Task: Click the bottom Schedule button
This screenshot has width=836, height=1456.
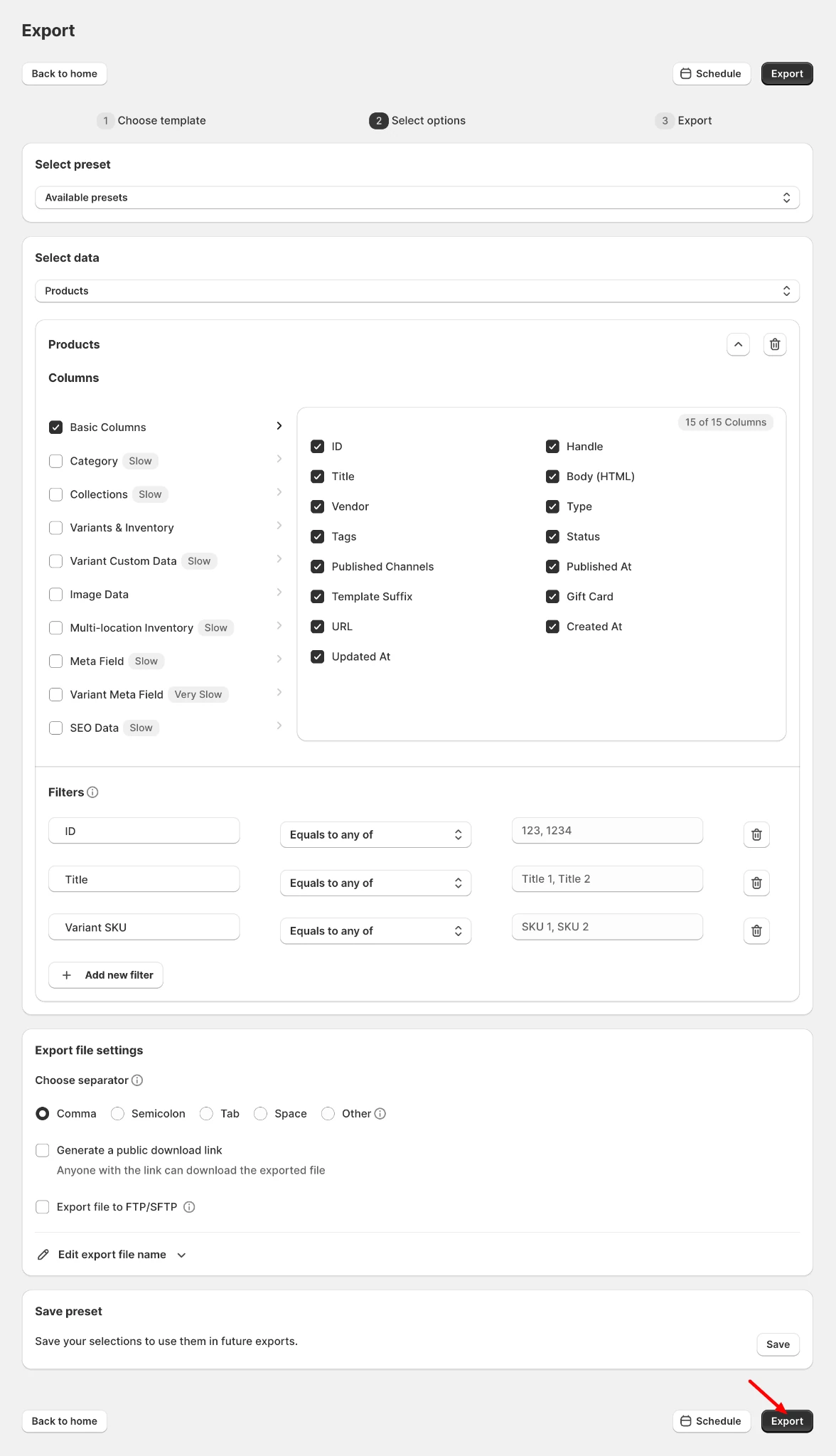Action: (712, 1421)
